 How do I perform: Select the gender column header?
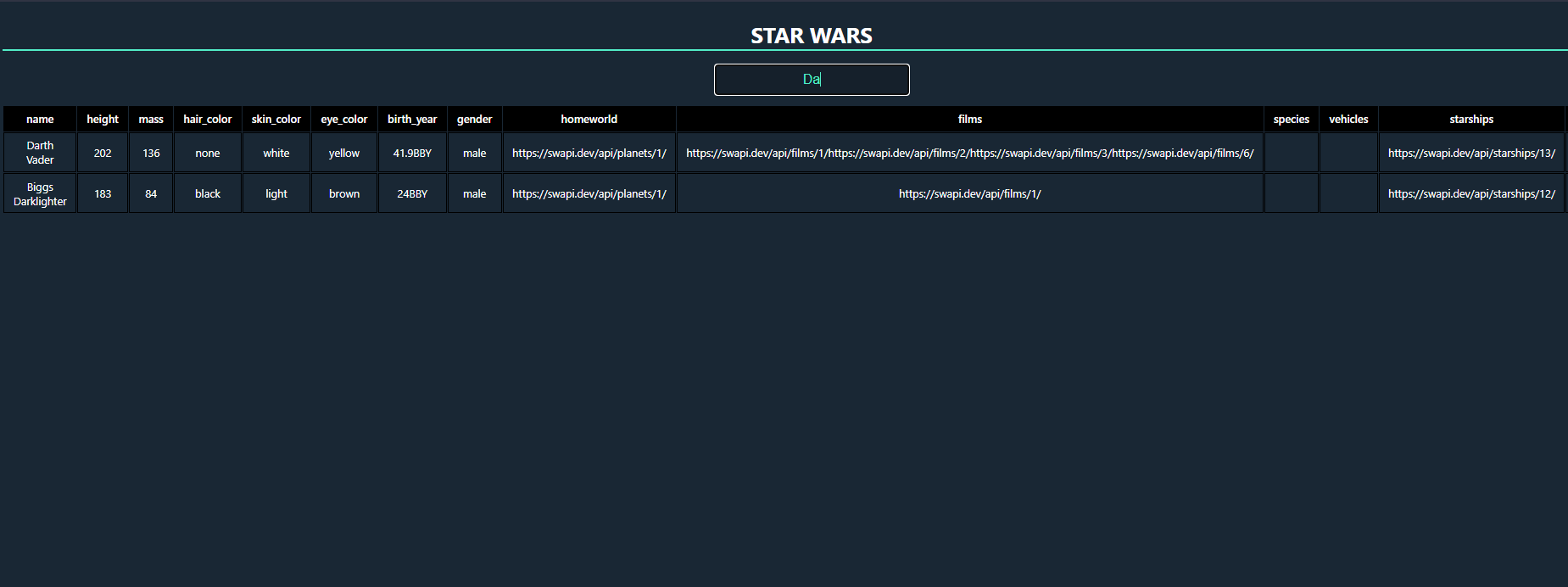[x=475, y=119]
